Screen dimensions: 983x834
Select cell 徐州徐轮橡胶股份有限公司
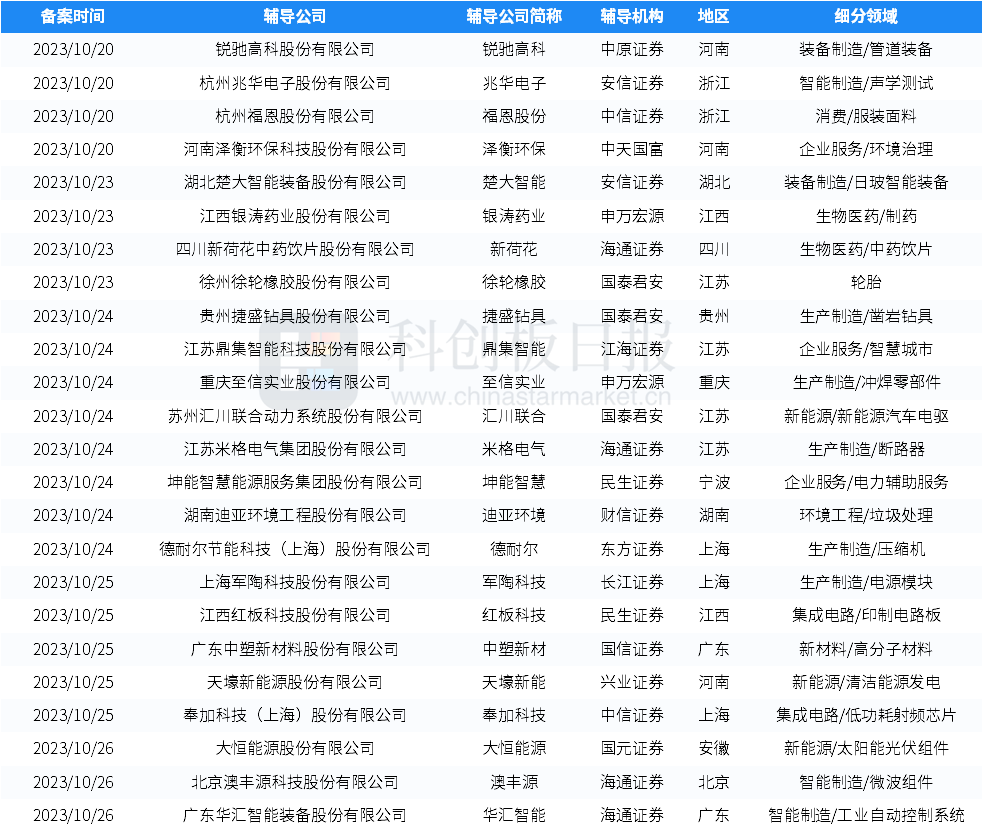point(295,282)
